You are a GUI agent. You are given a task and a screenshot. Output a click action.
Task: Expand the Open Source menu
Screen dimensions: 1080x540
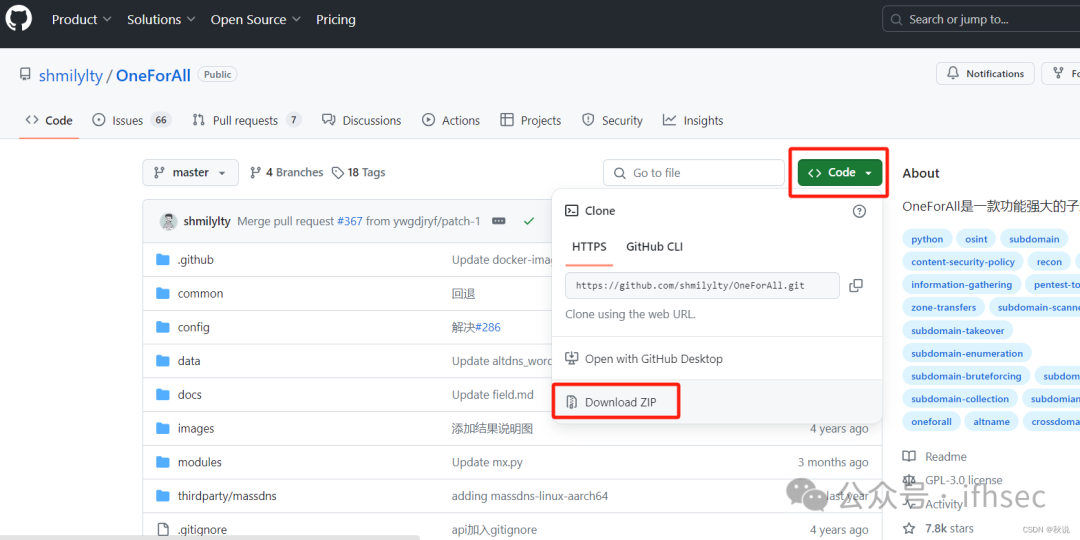[256, 20]
